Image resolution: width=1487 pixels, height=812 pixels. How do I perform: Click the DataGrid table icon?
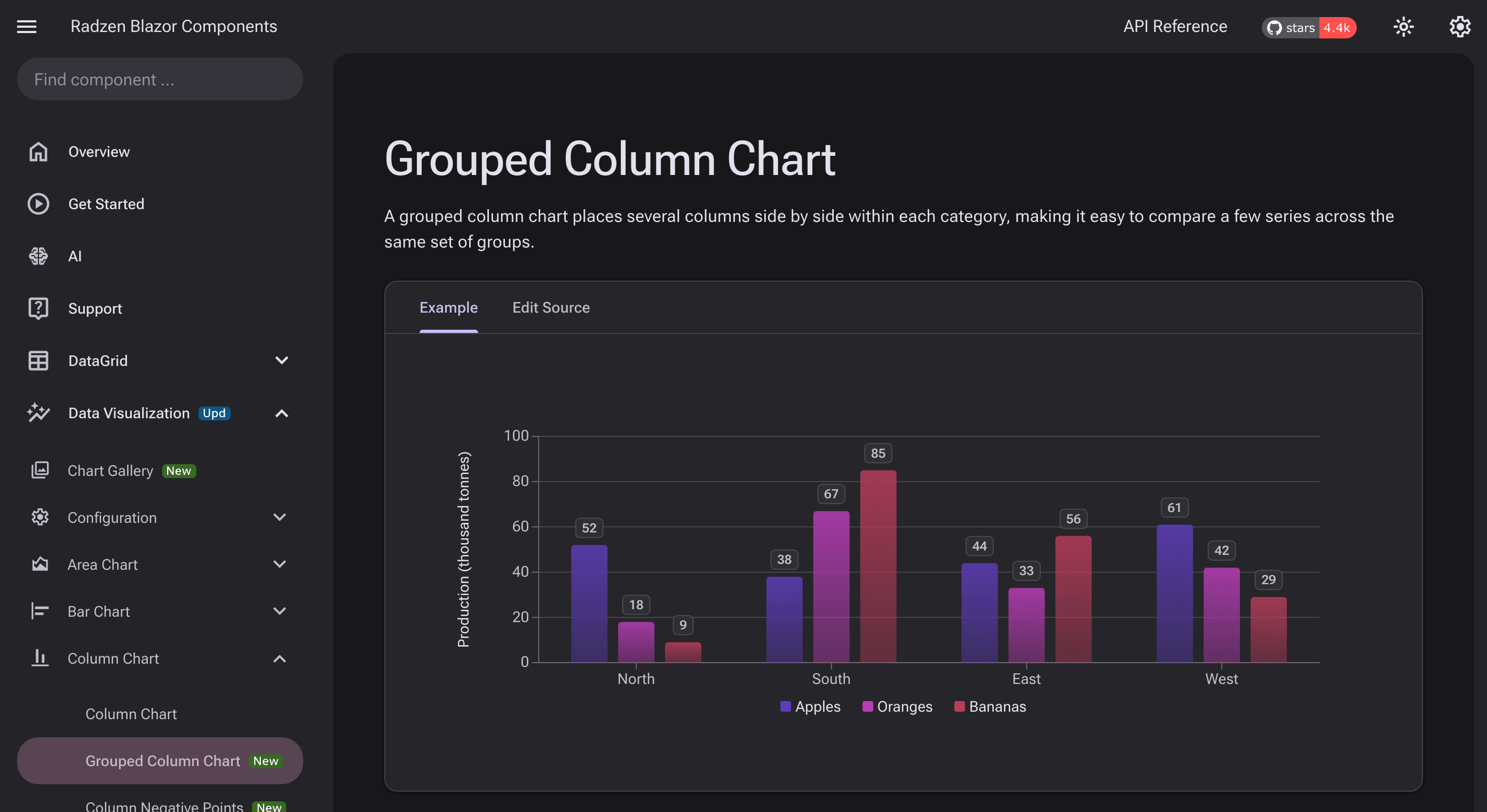click(x=38, y=361)
